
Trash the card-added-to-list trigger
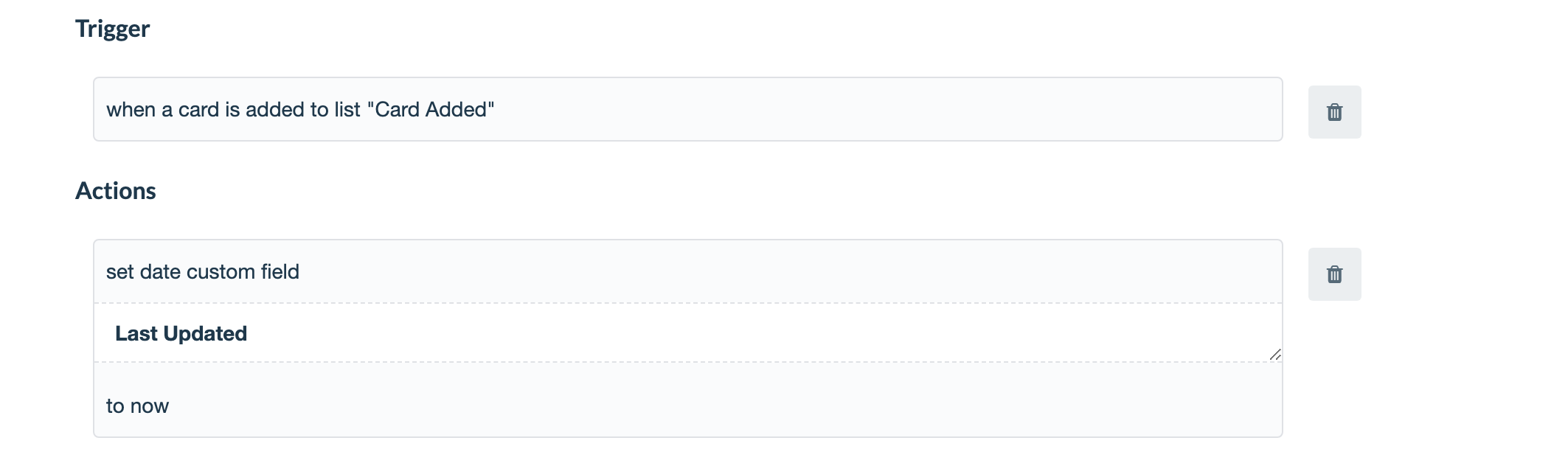click(1334, 112)
